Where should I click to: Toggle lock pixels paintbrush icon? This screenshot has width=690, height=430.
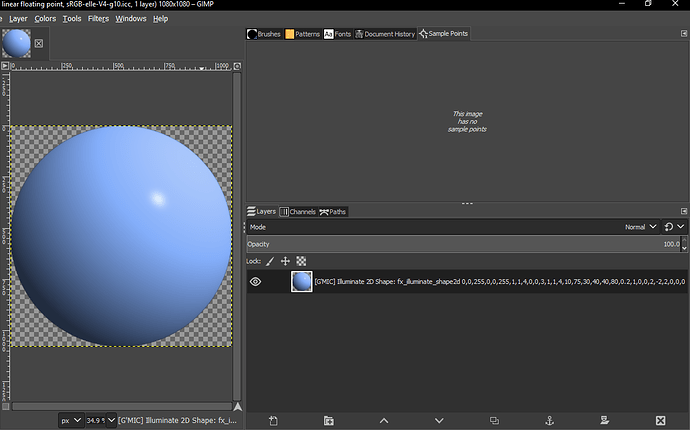click(x=270, y=260)
